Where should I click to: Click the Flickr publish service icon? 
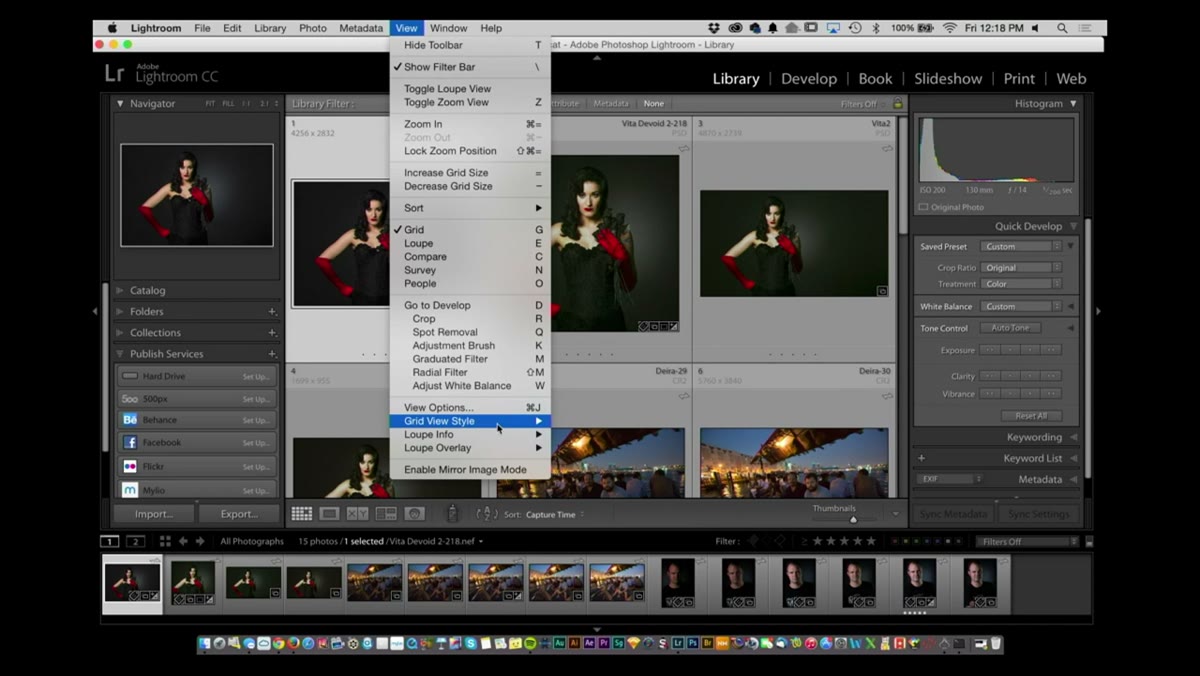130,466
